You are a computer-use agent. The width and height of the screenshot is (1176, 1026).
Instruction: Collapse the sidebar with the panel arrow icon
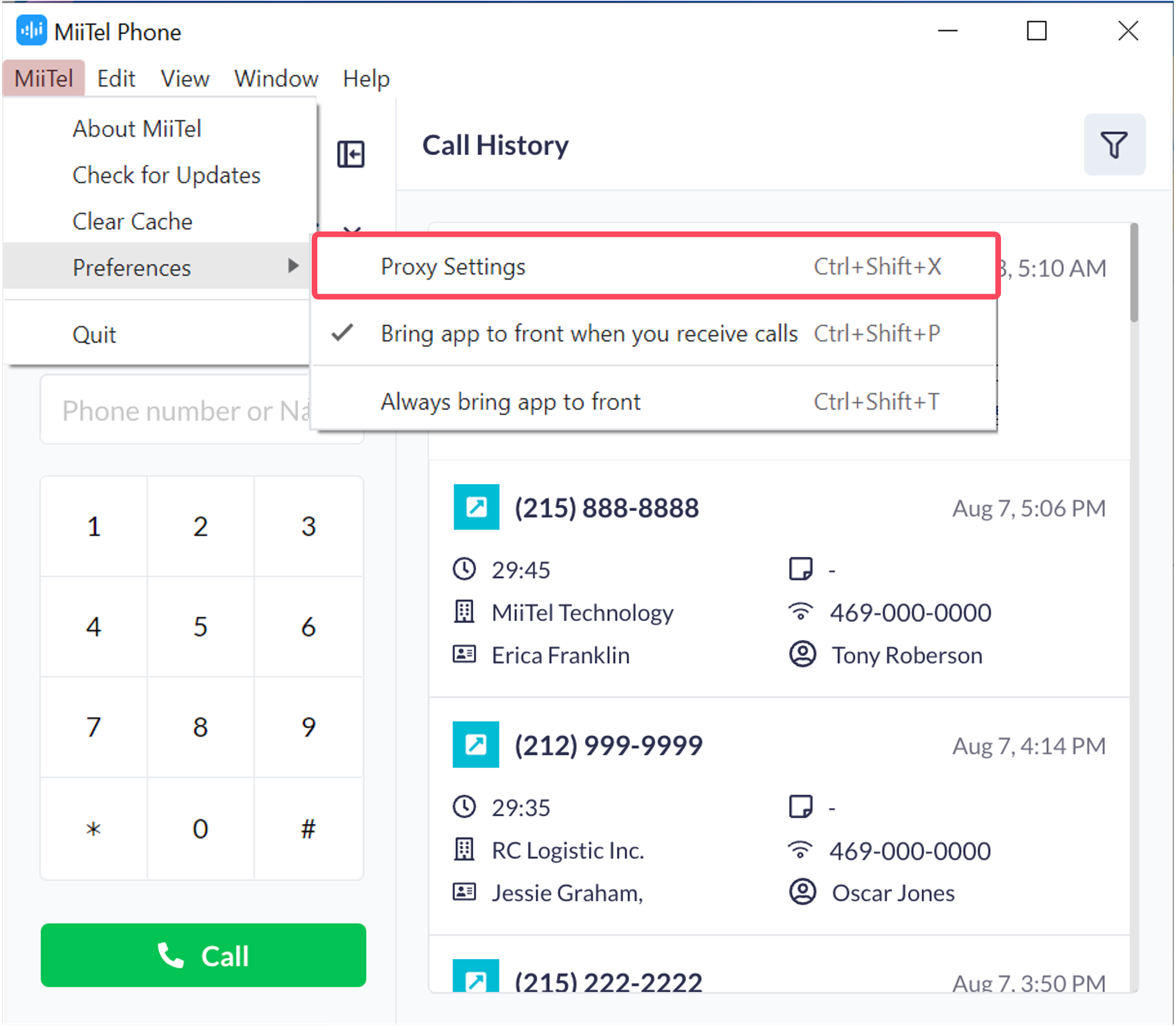351,154
